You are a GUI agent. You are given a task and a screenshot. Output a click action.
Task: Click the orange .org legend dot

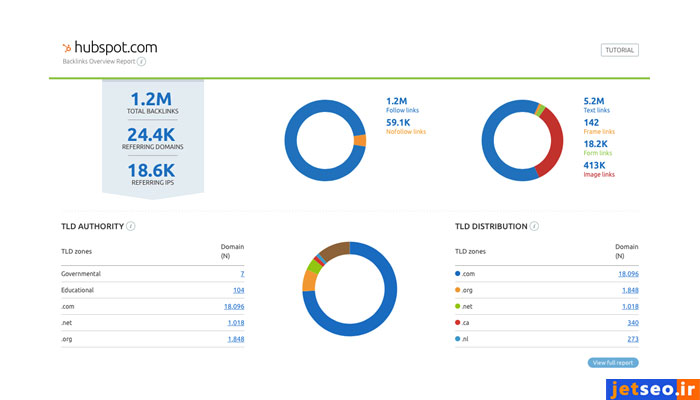[457, 289]
